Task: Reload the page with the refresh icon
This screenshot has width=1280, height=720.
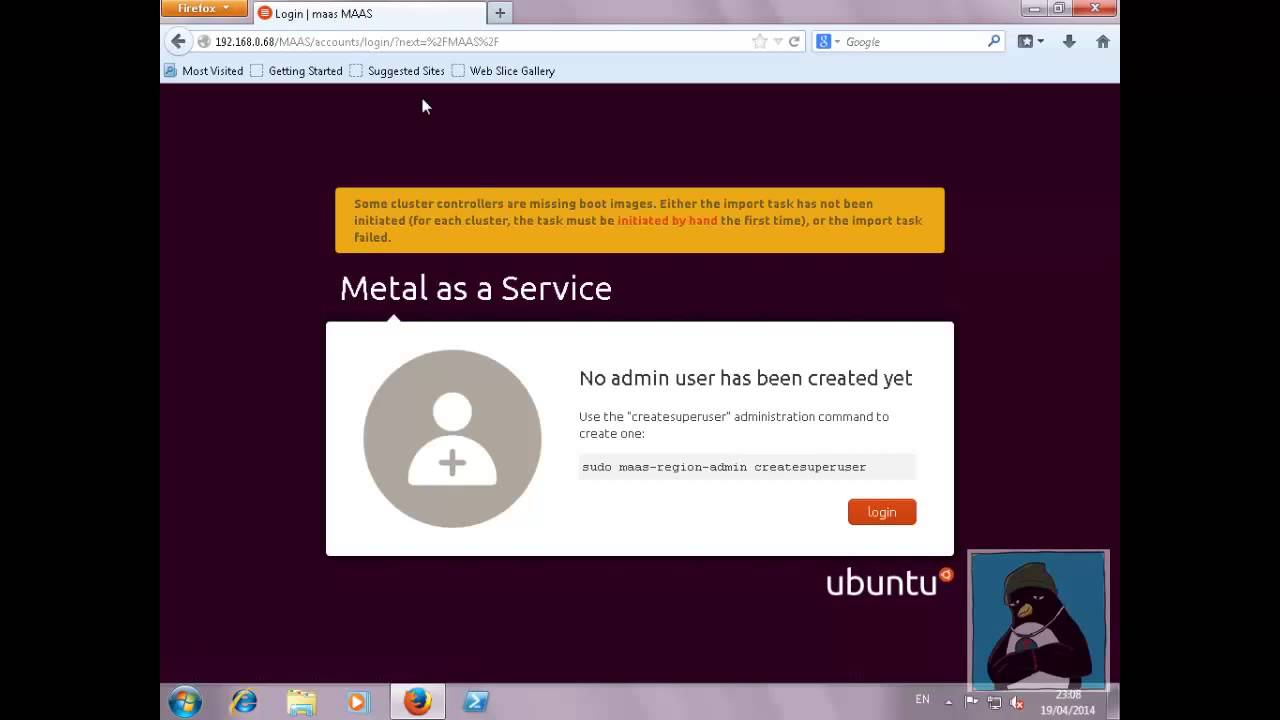Action: click(x=794, y=42)
